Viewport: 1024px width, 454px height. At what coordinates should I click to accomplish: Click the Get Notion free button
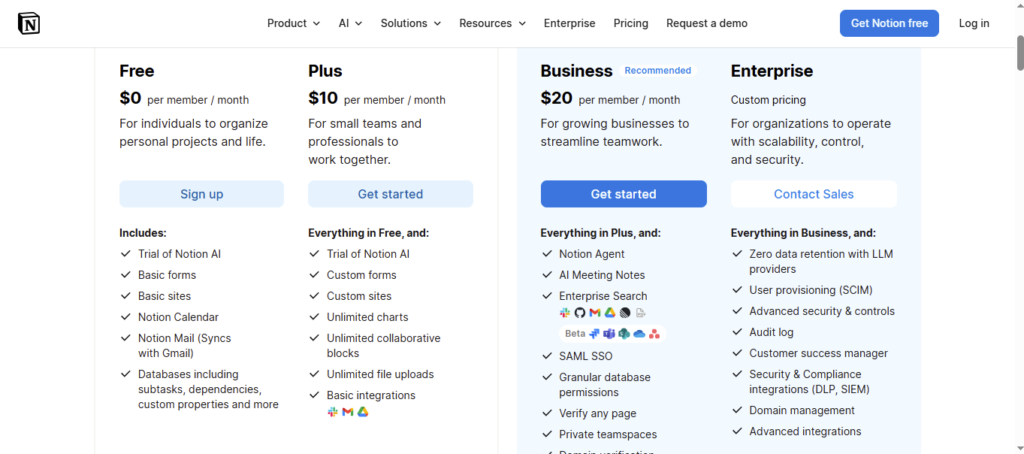pyautogui.click(x=889, y=23)
